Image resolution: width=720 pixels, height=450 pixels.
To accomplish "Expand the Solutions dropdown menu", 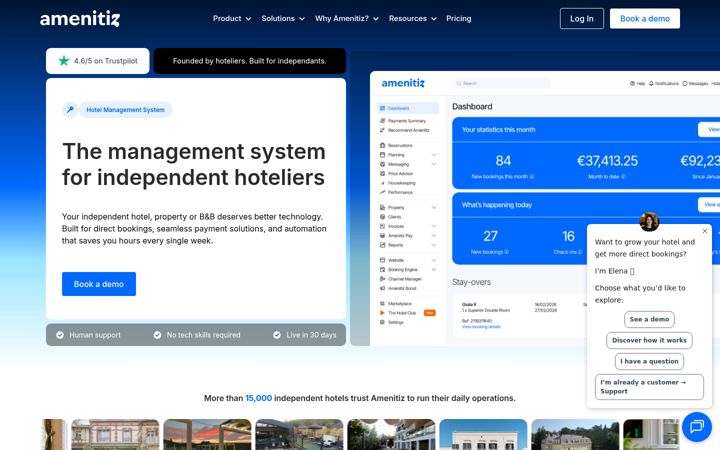I will [283, 18].
